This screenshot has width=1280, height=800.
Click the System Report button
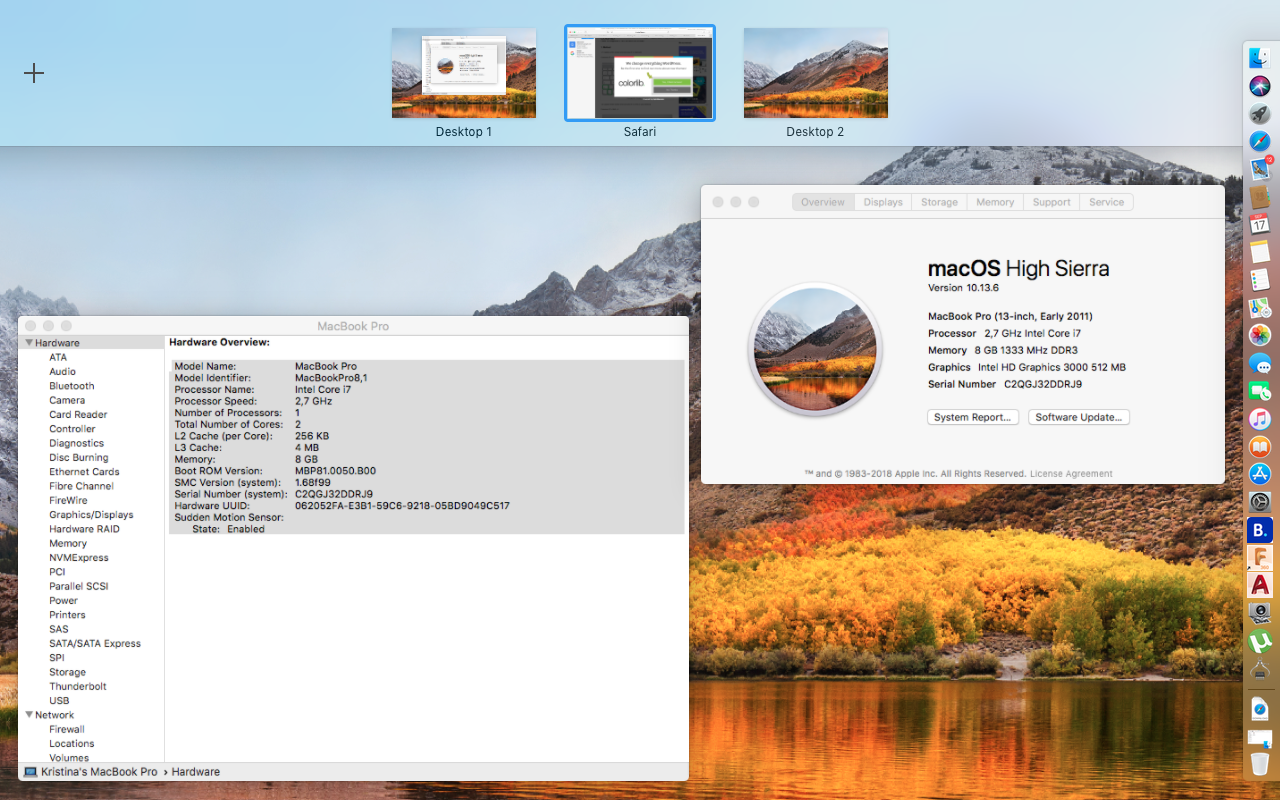click(x=973, y=417)
